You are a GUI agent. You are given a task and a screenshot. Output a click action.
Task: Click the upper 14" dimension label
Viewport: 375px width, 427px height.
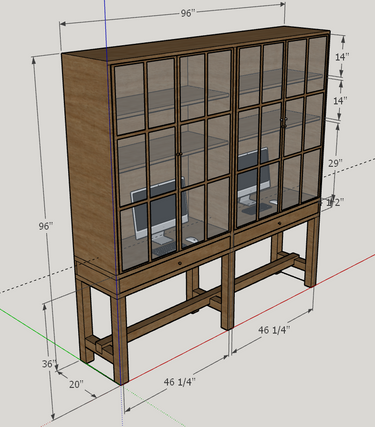[x=342, y=57]
